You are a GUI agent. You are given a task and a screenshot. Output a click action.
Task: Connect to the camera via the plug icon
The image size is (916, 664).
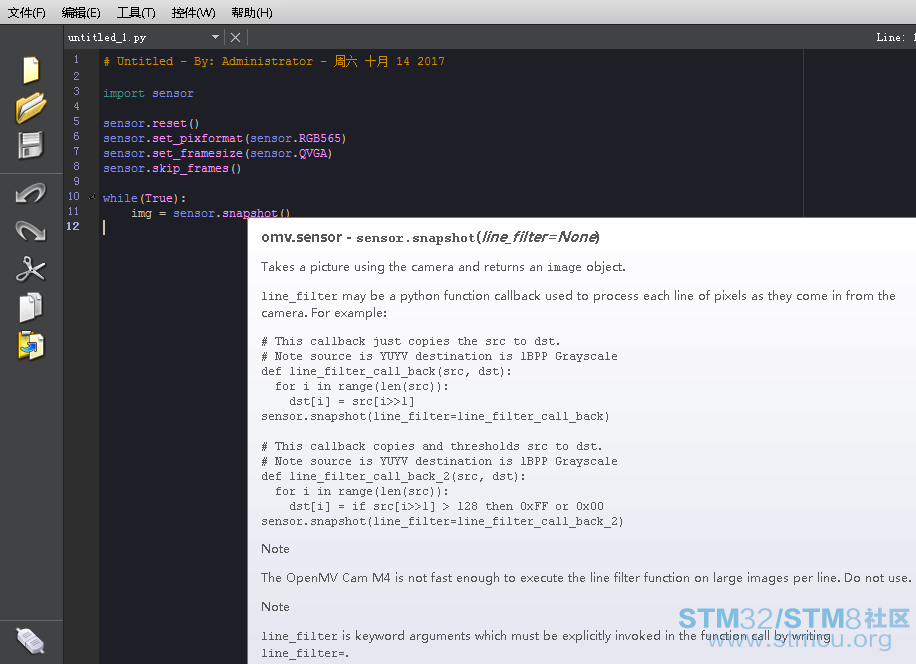(x=31, y=639)
